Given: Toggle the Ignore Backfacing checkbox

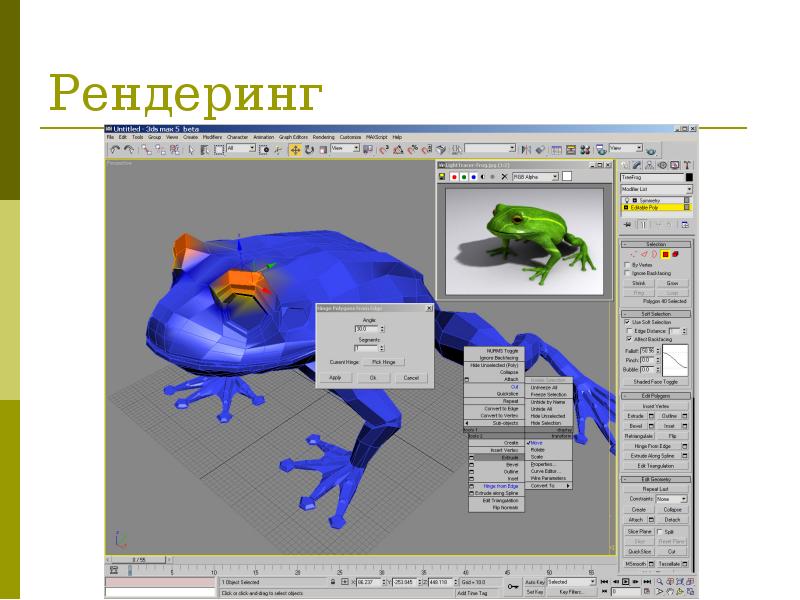Looking at the screenshot, I should (627, 273).
